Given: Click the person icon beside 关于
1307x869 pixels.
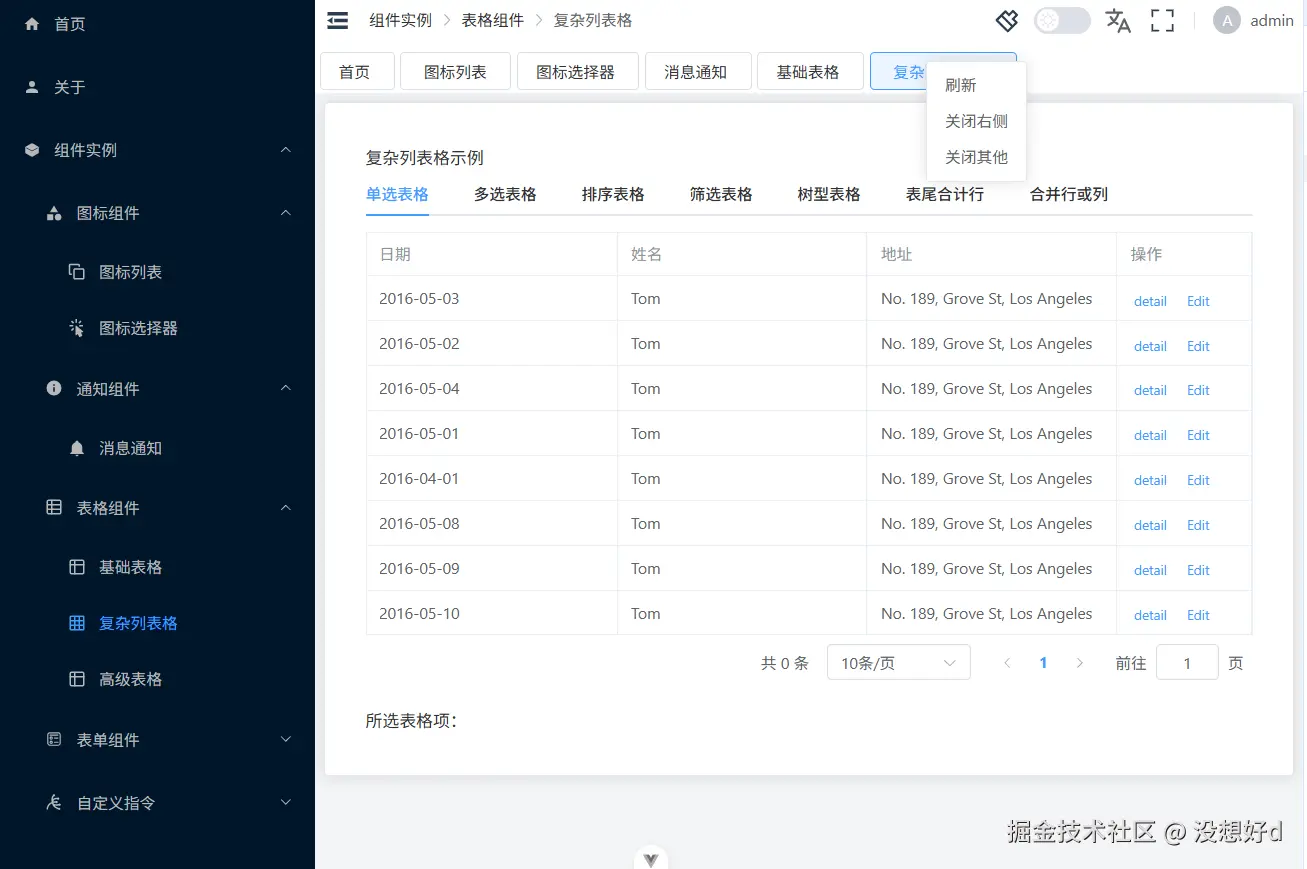Looking at the screenshot, I should tap(32, 87).
